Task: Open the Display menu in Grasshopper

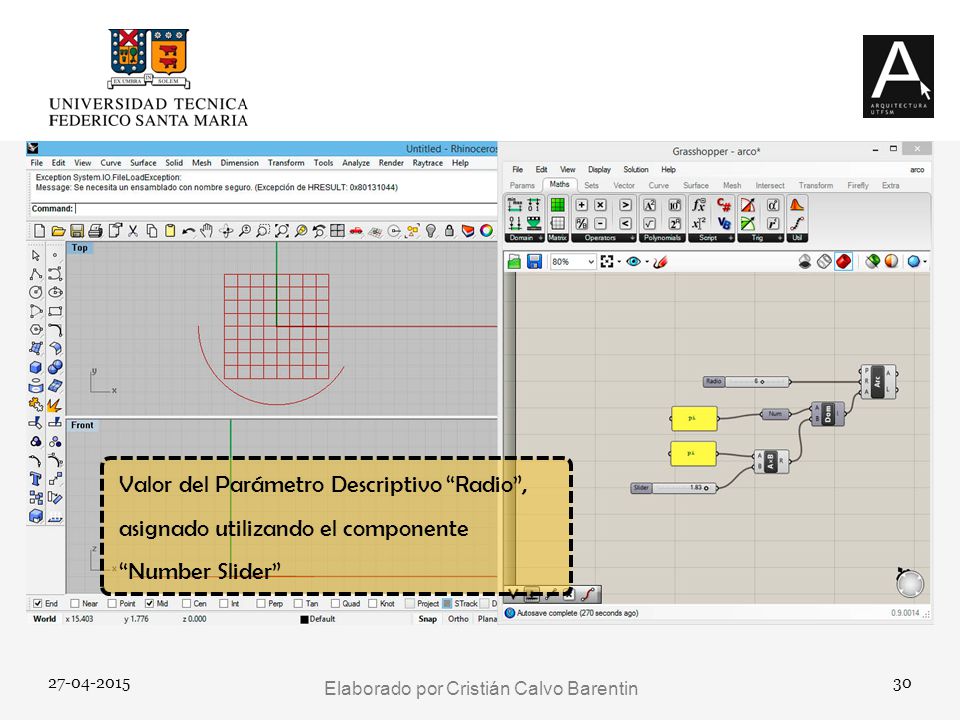Action: click(x=599, y=170)
